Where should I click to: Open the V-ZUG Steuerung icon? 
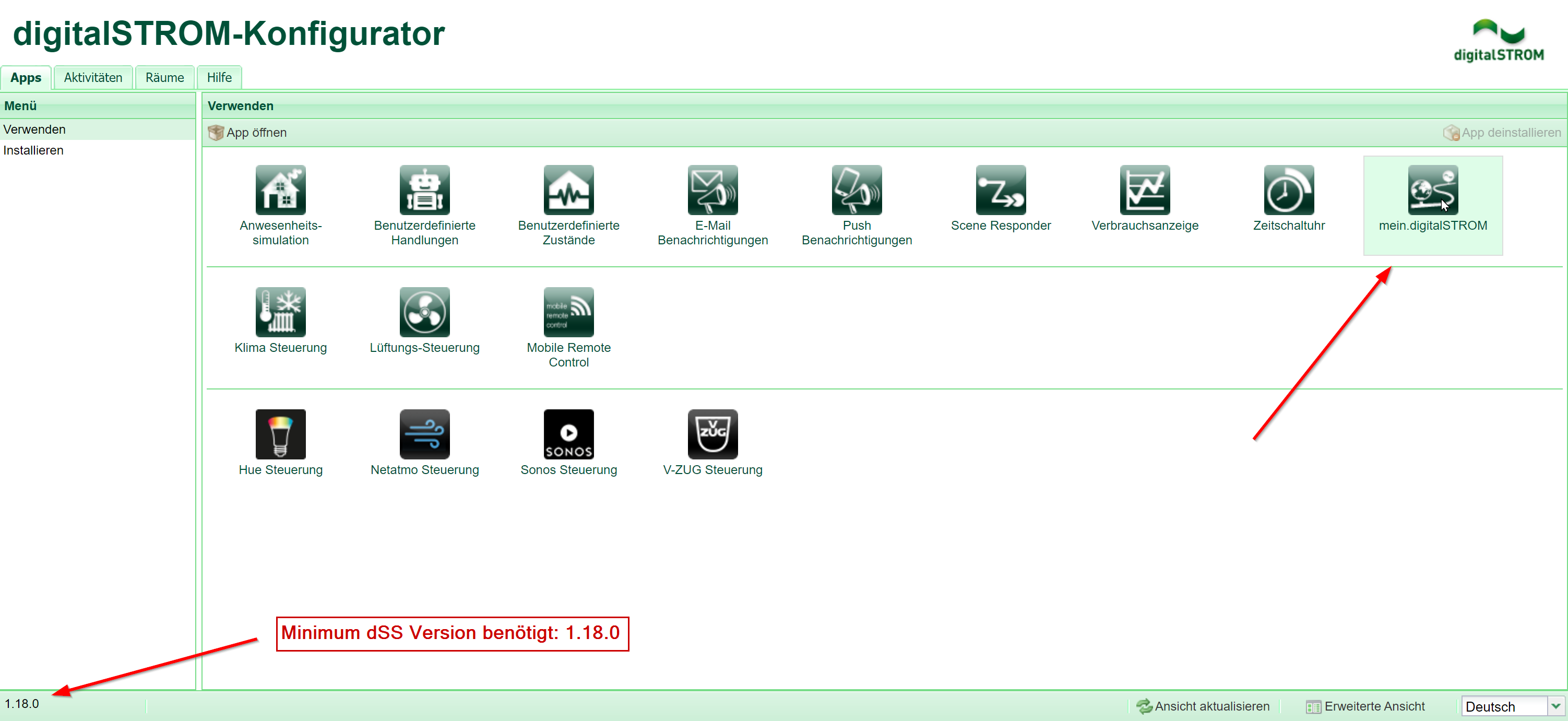(x=713, y=434)
